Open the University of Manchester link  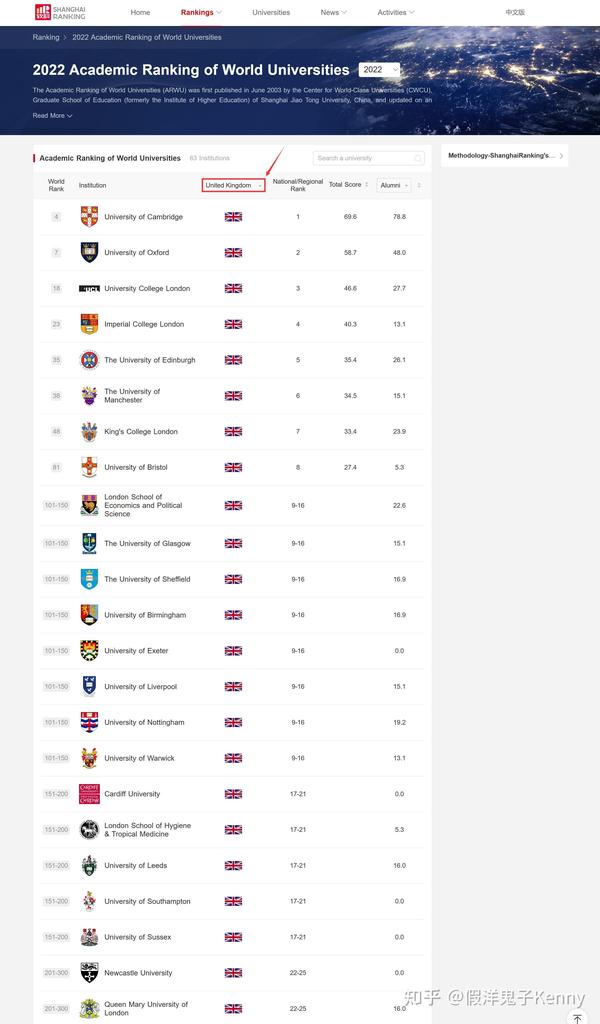tap(132, 396)
